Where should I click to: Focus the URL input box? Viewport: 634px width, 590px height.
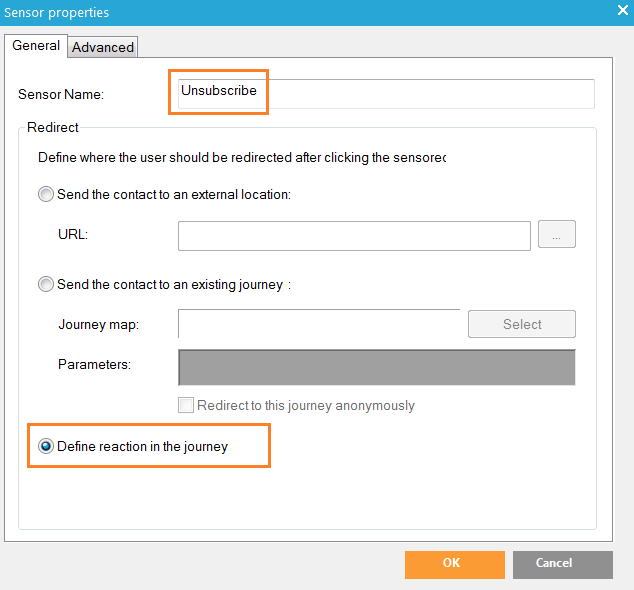(354, 235)
